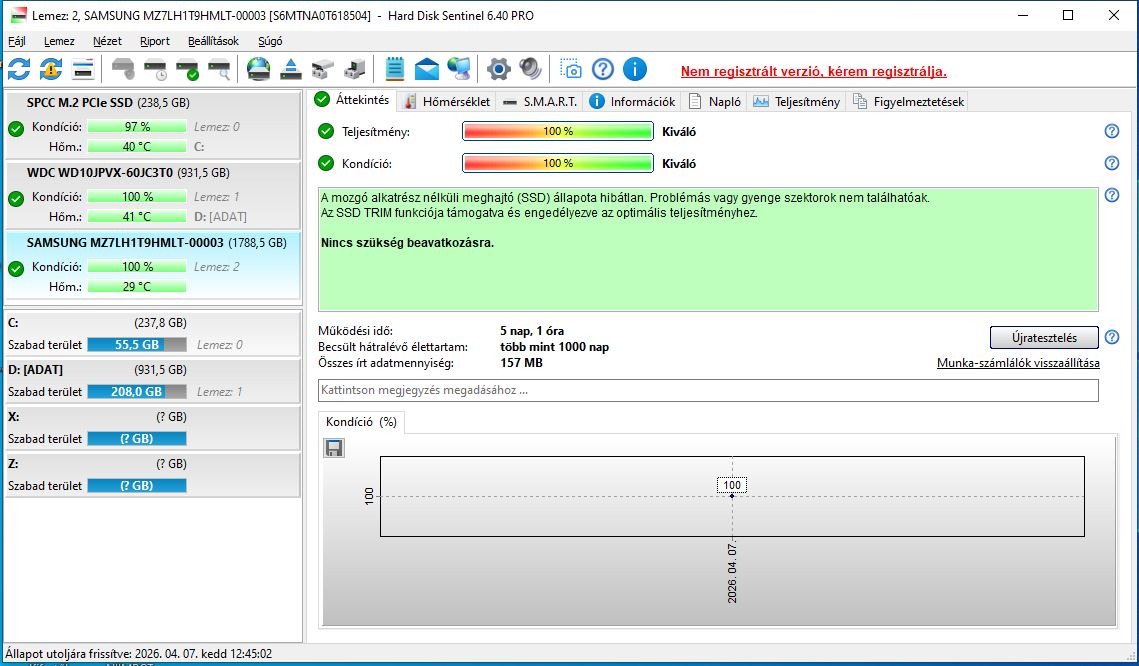Open the Nézet menu
This screenshot has height=666, width=1139.
(x=107, y=41)
